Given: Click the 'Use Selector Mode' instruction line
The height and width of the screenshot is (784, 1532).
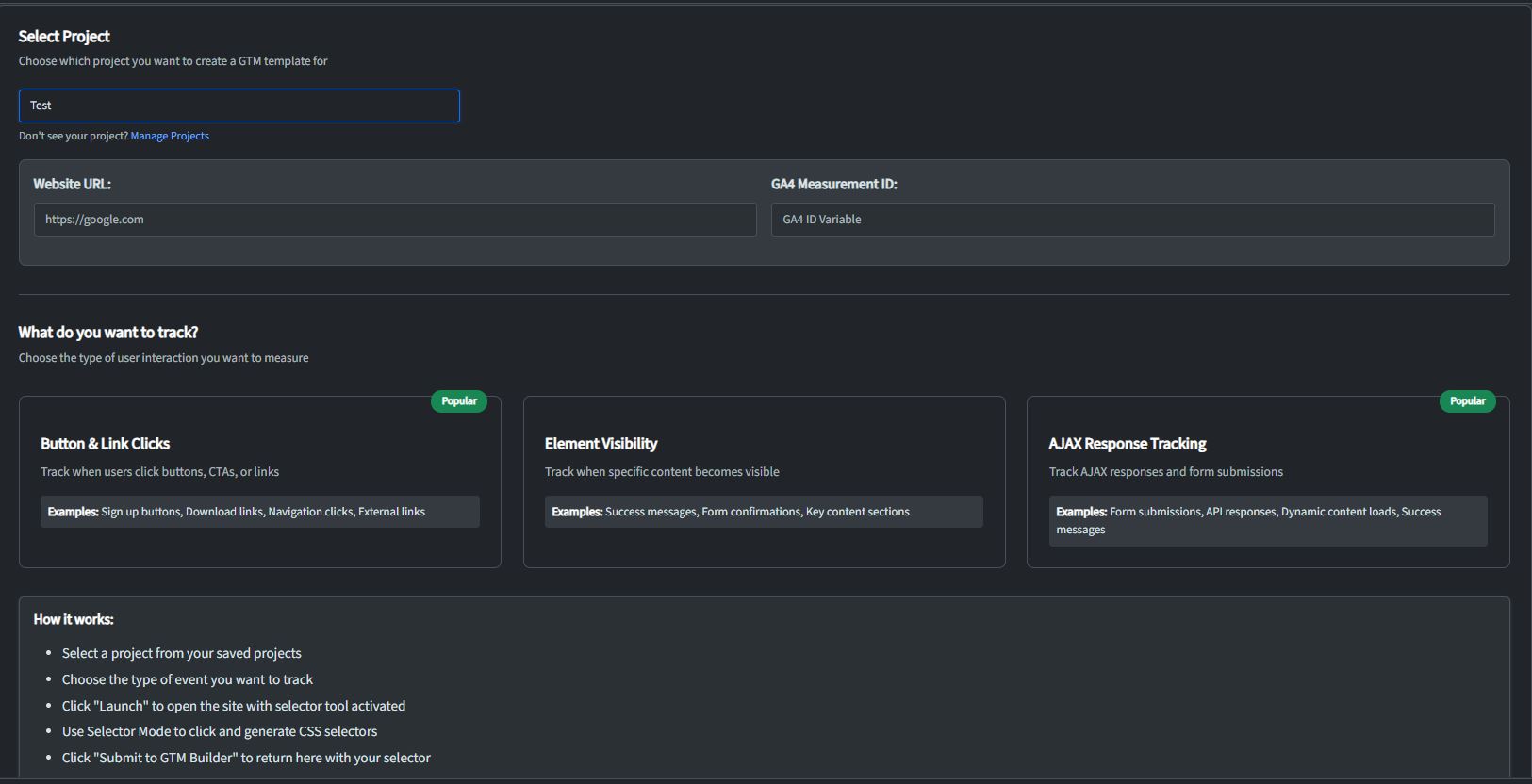Looking at the screenshot, I should tap(220, 731).
